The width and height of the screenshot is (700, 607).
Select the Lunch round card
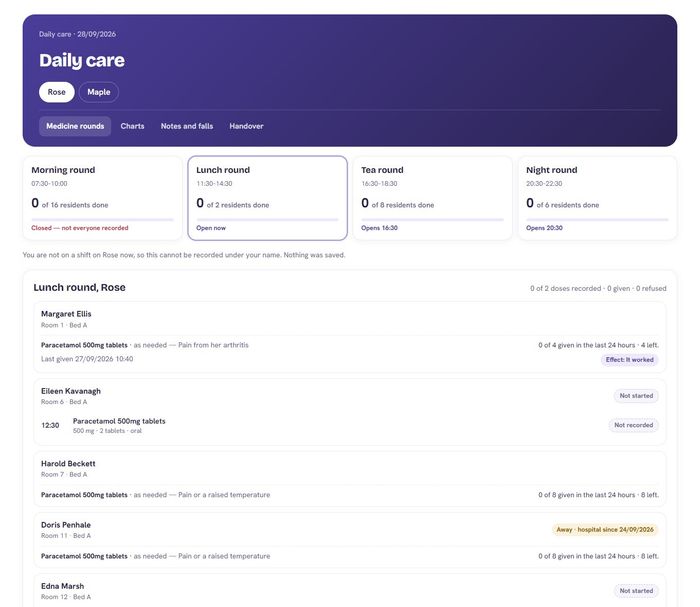pyautogui.click(x=267, y=198)
